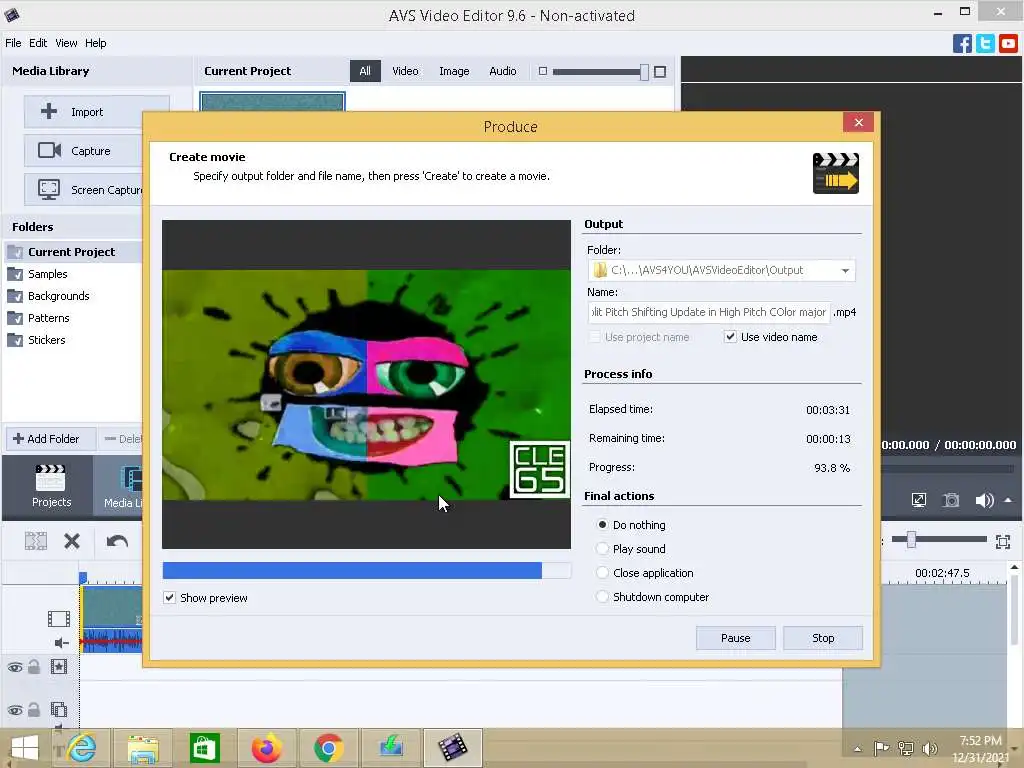Open the Facebook share icon
The height and width of the screenshot is (768, 1024).
click(x=962, y=44)
